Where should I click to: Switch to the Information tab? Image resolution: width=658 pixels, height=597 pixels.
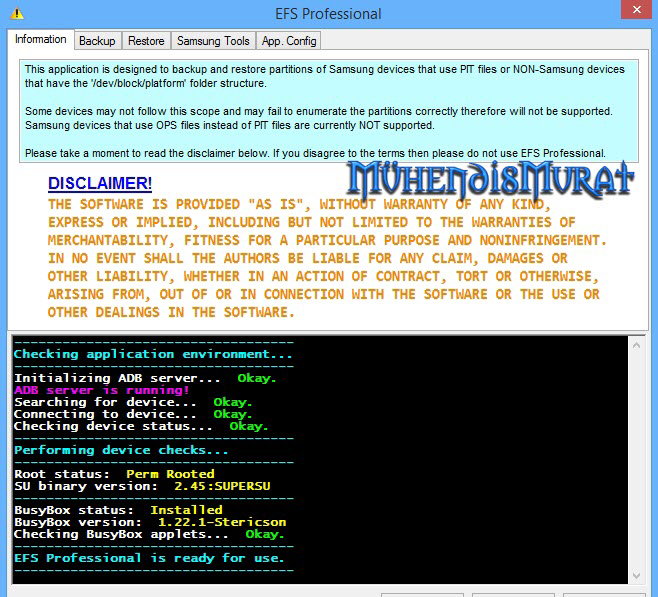tap(41, 40)
